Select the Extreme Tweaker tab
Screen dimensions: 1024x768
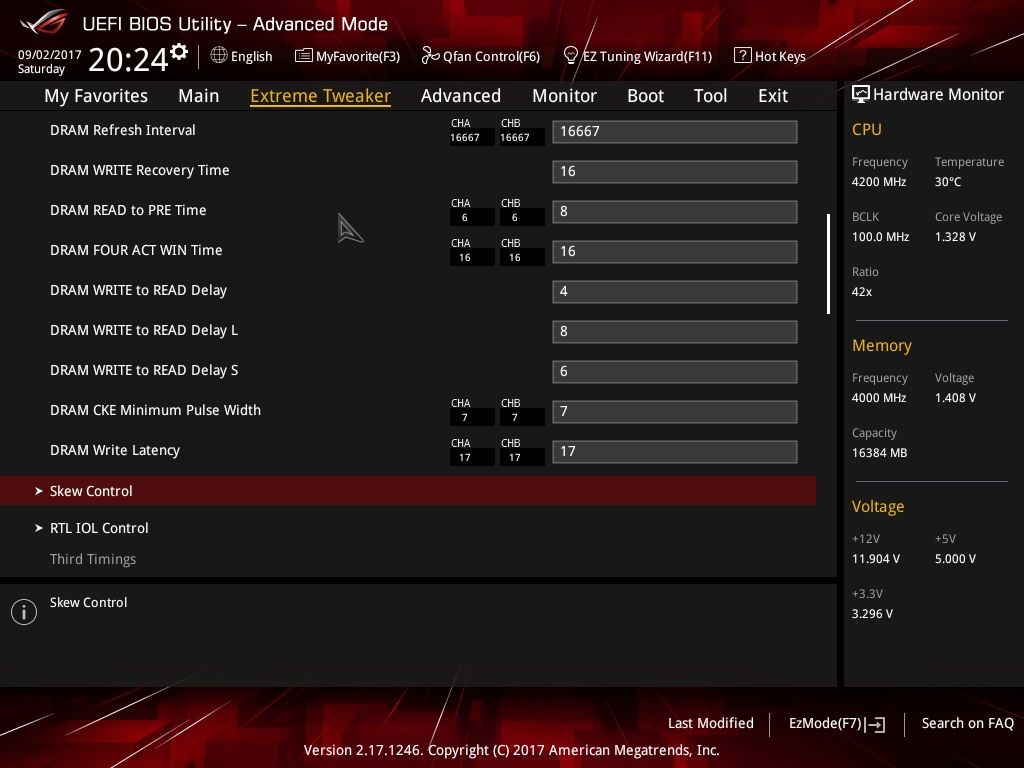click(x=321, y=96)
